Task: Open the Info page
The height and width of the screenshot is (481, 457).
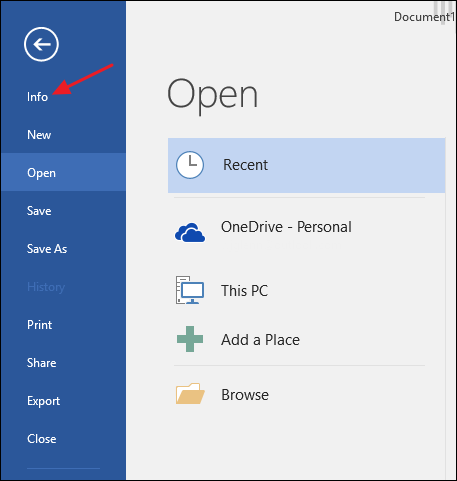Action: pos(37,97)
